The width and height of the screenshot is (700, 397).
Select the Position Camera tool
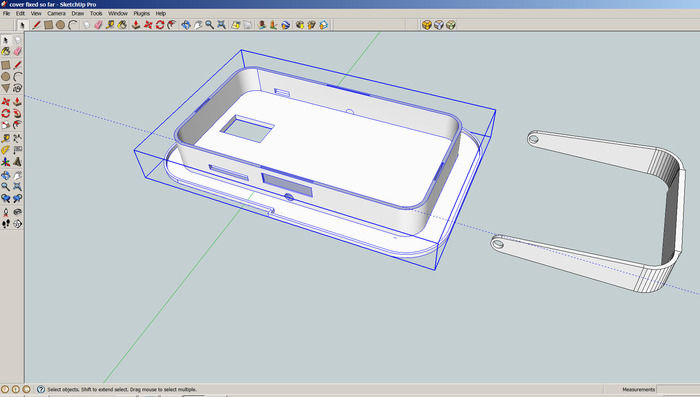[6, 212]
